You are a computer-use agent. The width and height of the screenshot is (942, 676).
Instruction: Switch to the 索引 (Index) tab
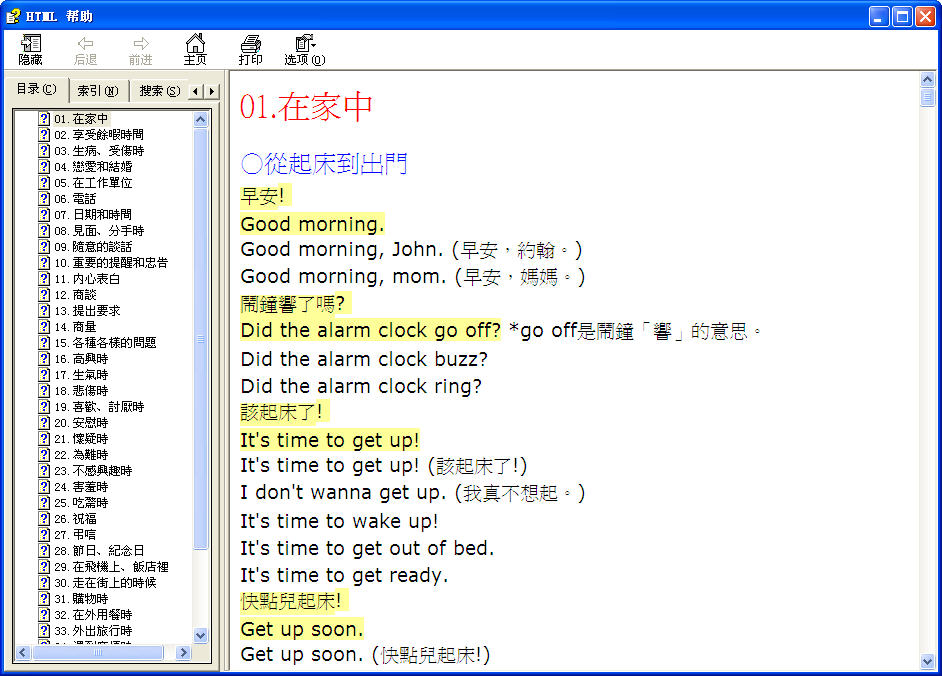(x=98, y=91)
